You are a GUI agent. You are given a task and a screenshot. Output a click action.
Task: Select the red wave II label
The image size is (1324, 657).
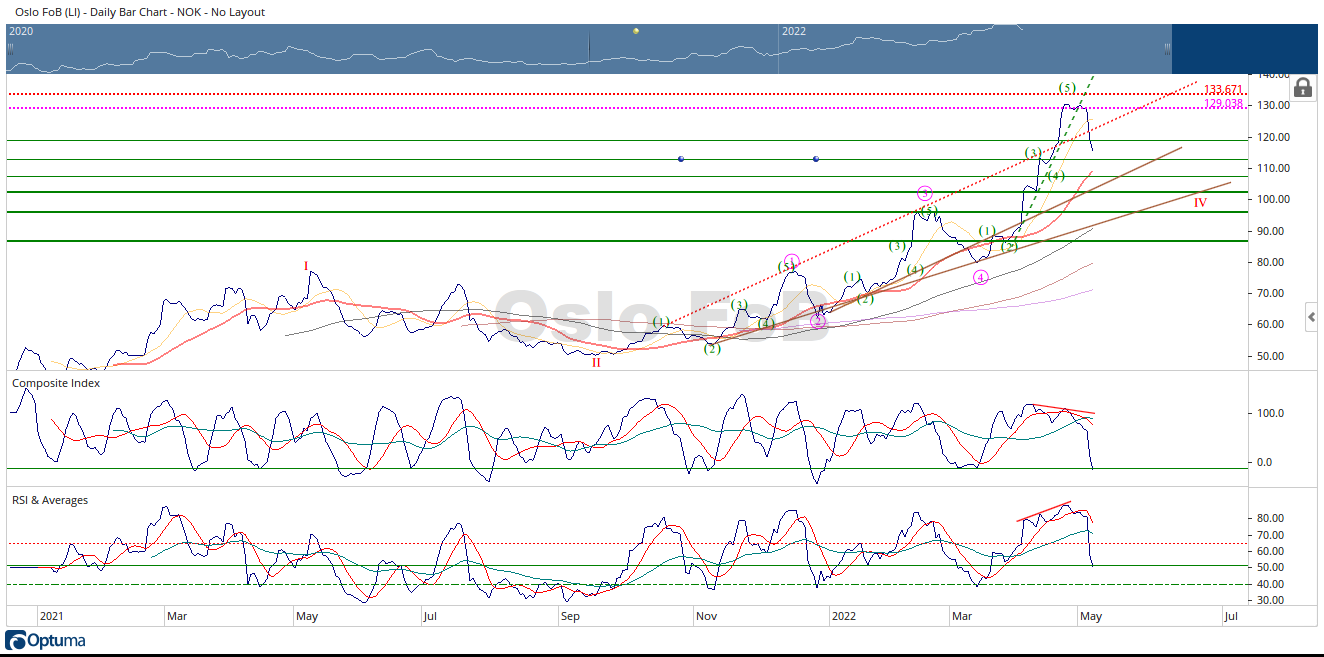click(x=596, y=362)
